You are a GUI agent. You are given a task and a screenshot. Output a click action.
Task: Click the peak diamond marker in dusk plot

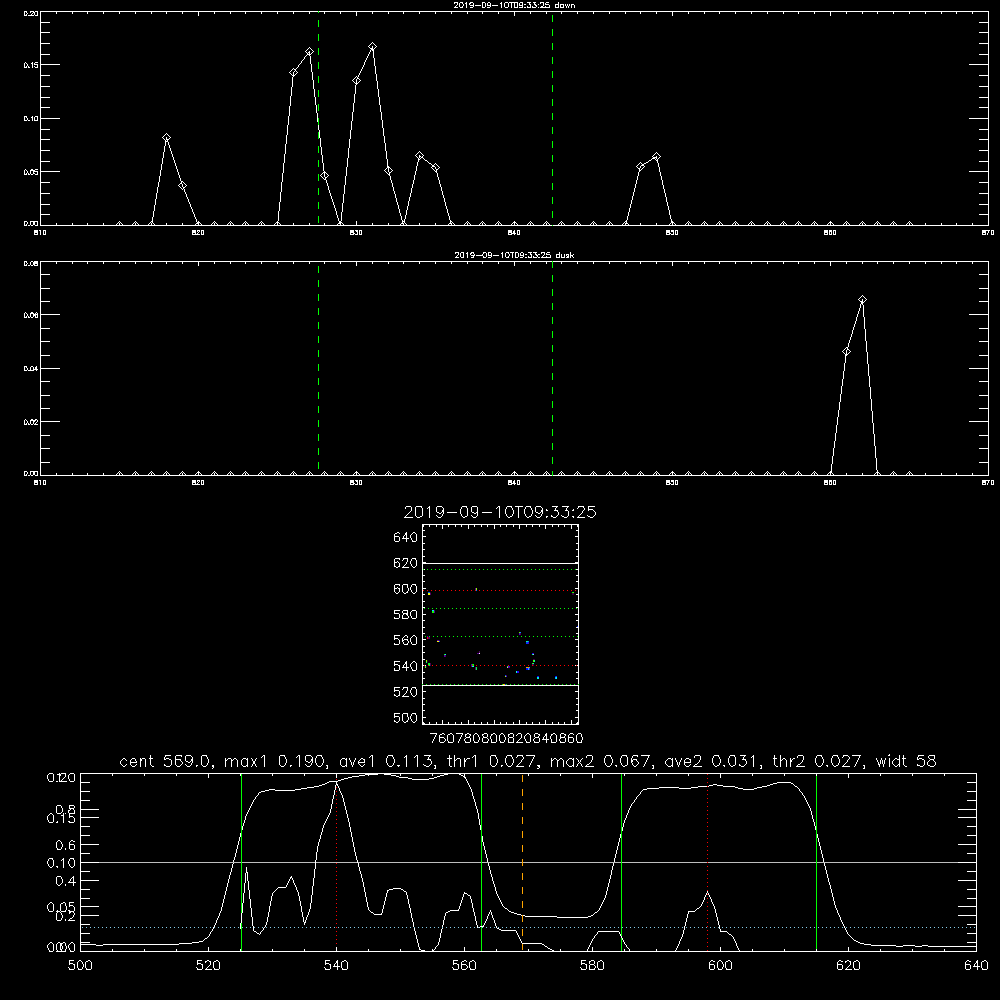[862, 300]
